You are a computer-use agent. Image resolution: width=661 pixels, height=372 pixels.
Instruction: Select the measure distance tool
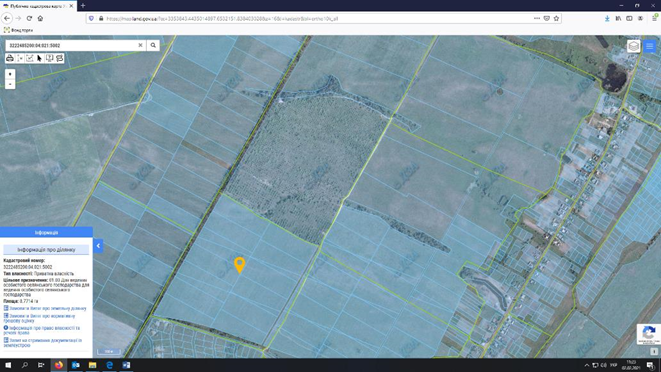coord(20,58)
